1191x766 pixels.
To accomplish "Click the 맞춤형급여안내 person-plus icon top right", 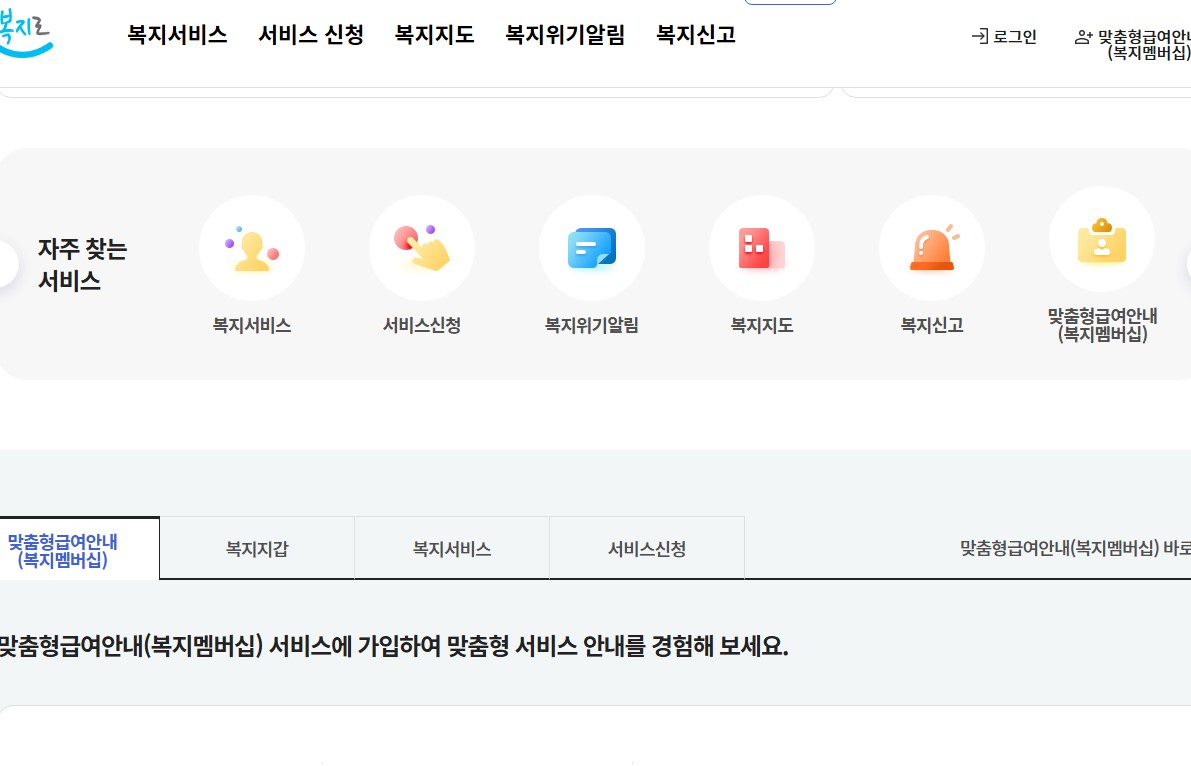I will pyautogui.click(x=1083, y=37).
